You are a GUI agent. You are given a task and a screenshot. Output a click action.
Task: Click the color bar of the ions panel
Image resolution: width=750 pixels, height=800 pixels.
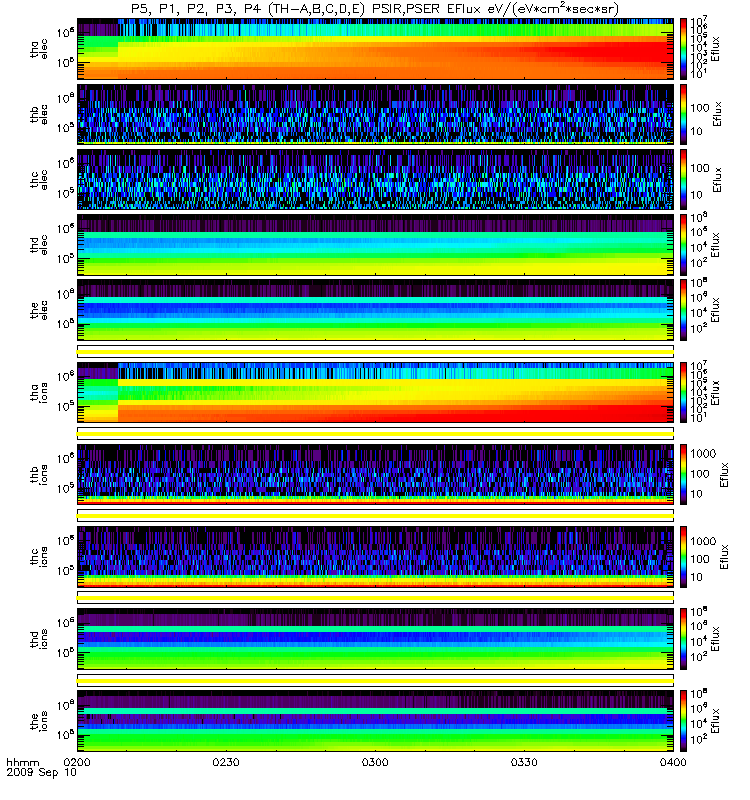pos(683,721)
